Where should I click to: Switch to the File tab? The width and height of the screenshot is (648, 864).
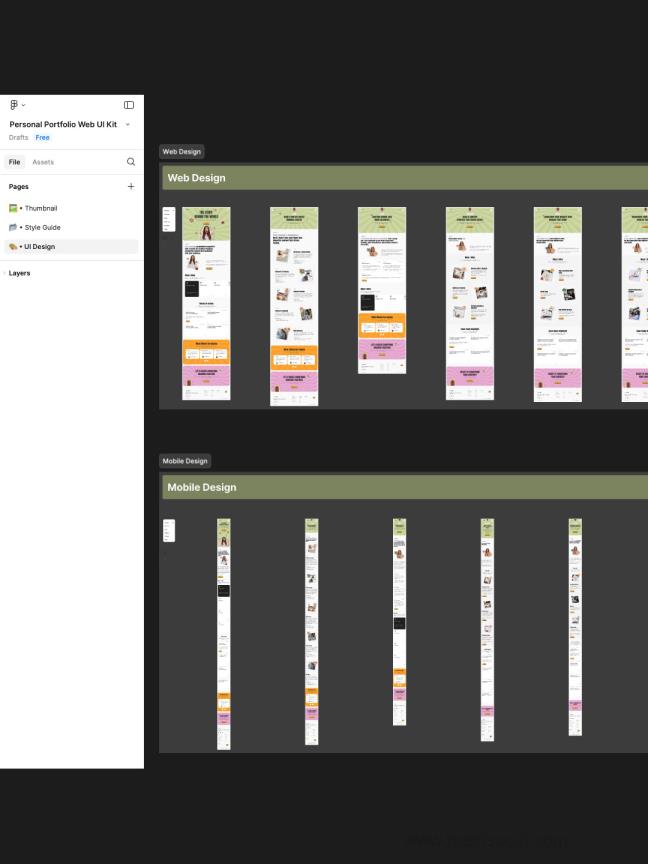(16, 162)
